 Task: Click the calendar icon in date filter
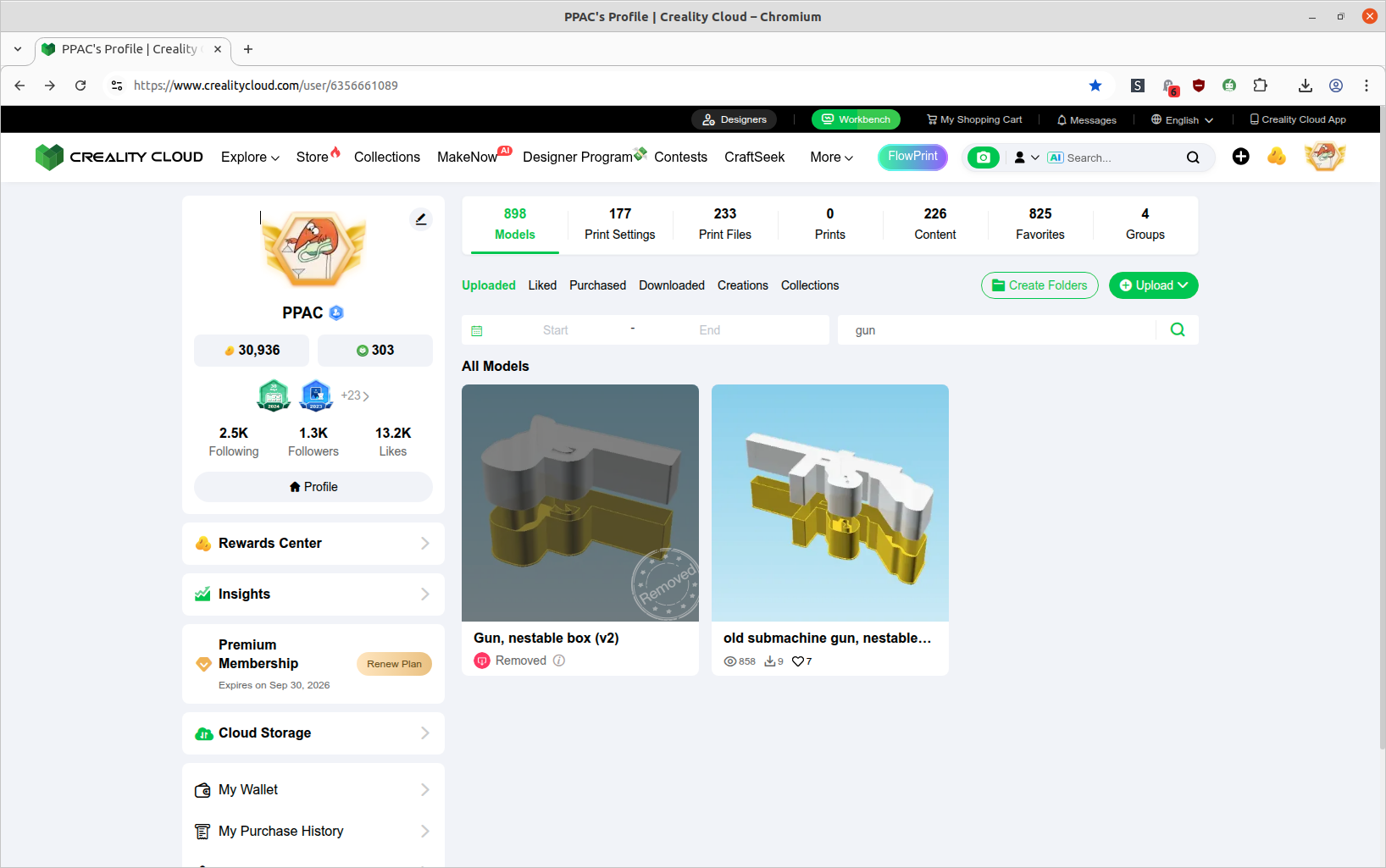pyautogui.click(x=477, y=331)
